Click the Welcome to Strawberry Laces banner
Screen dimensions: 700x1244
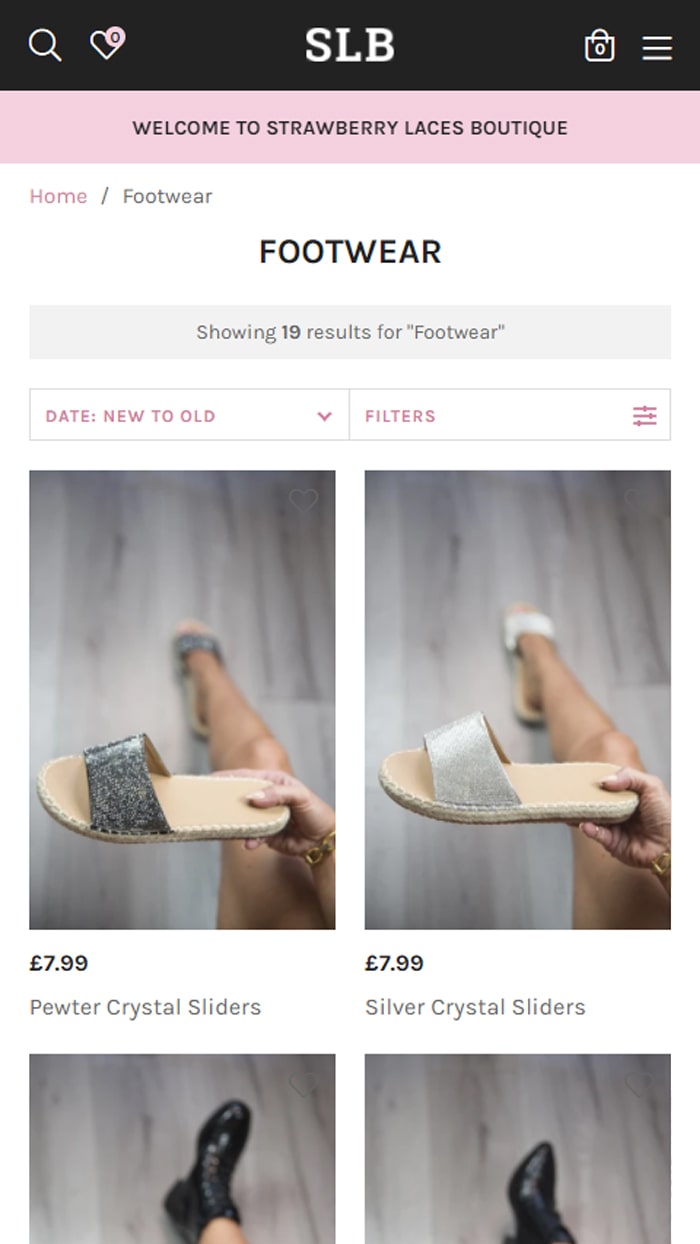click(x=350, y=128)
